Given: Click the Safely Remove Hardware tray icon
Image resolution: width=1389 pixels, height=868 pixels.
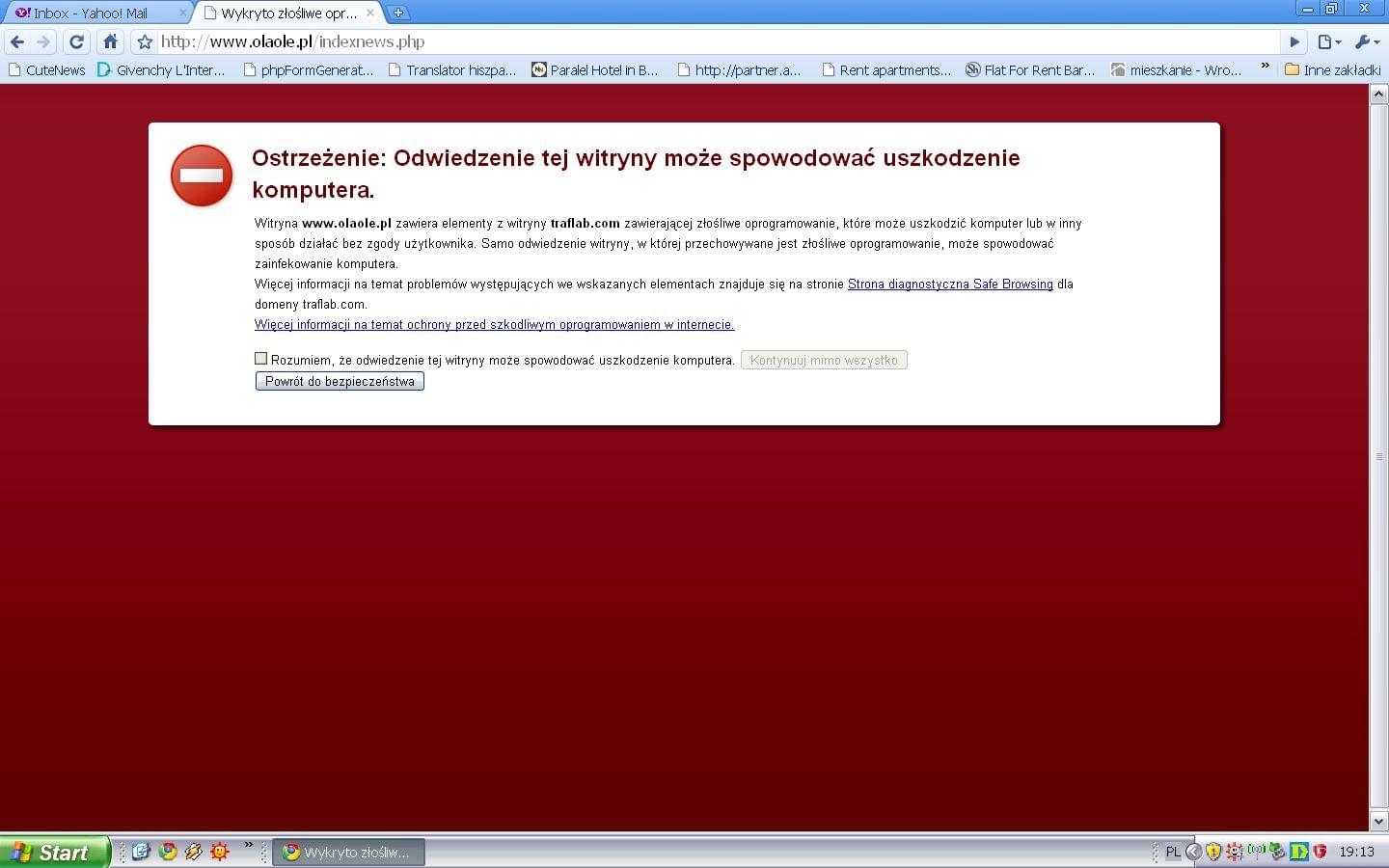Looking at the screenshot, I should 1277,852.
